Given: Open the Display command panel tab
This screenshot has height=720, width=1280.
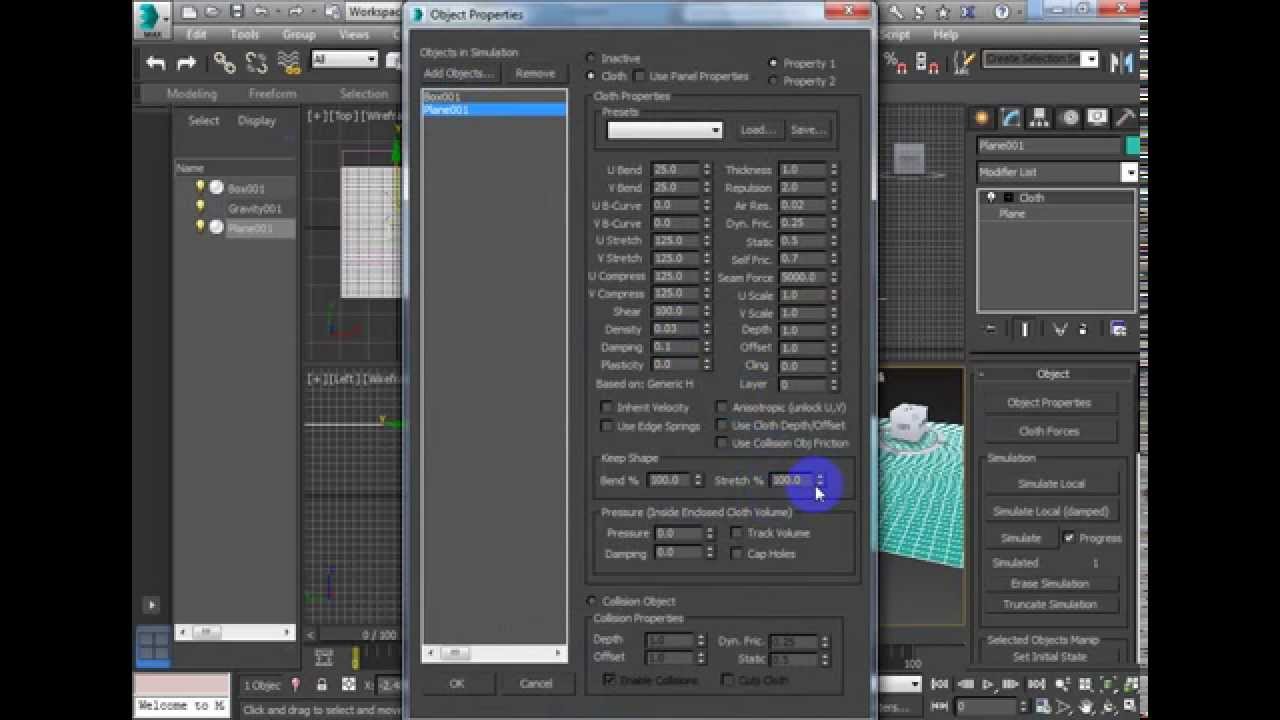Looking at the screenshot, I should (x=1098, y=118).
